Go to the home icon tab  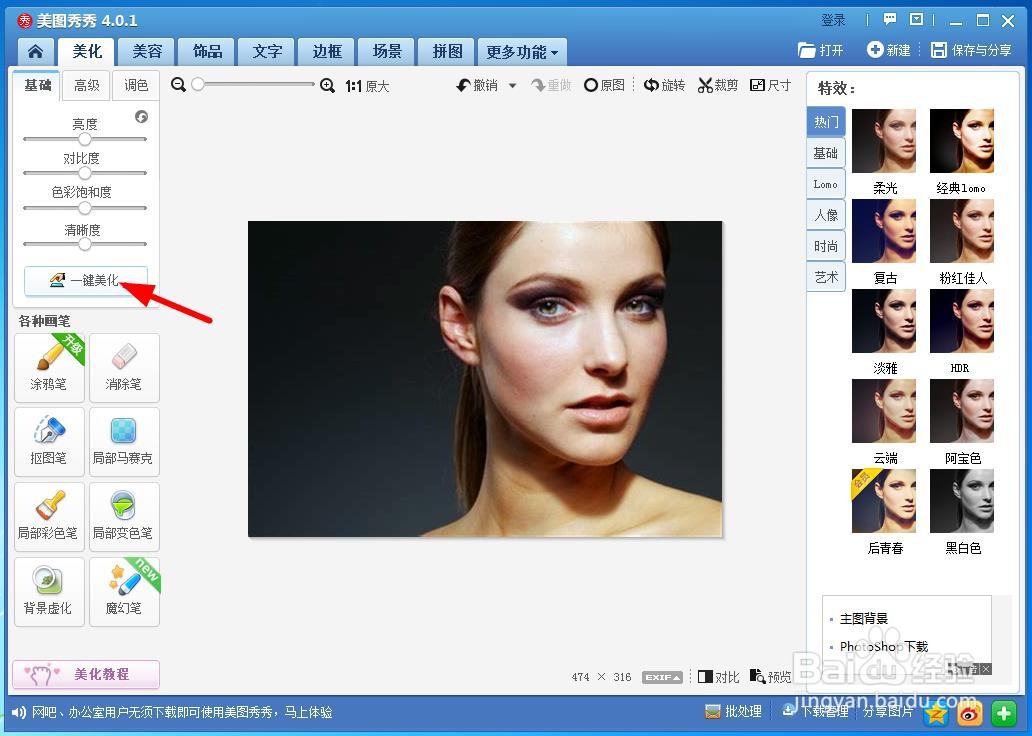pyautogui.click(x=36, y=51)
